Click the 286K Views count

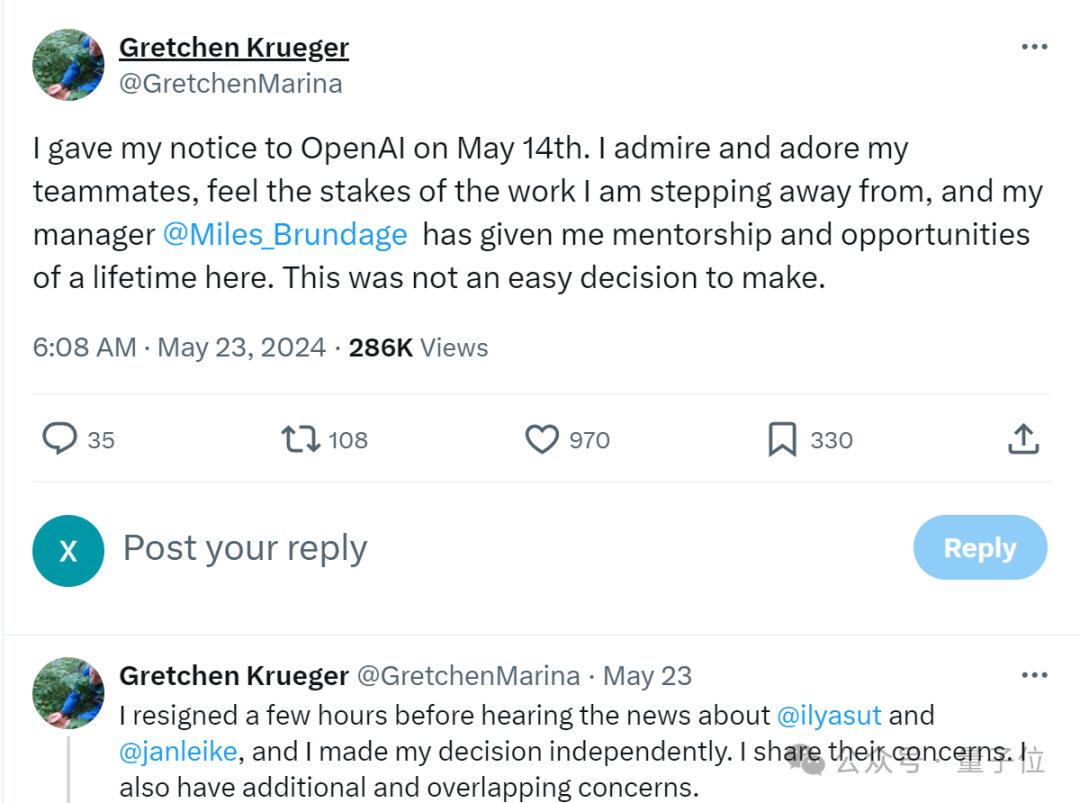pos(418,348)
